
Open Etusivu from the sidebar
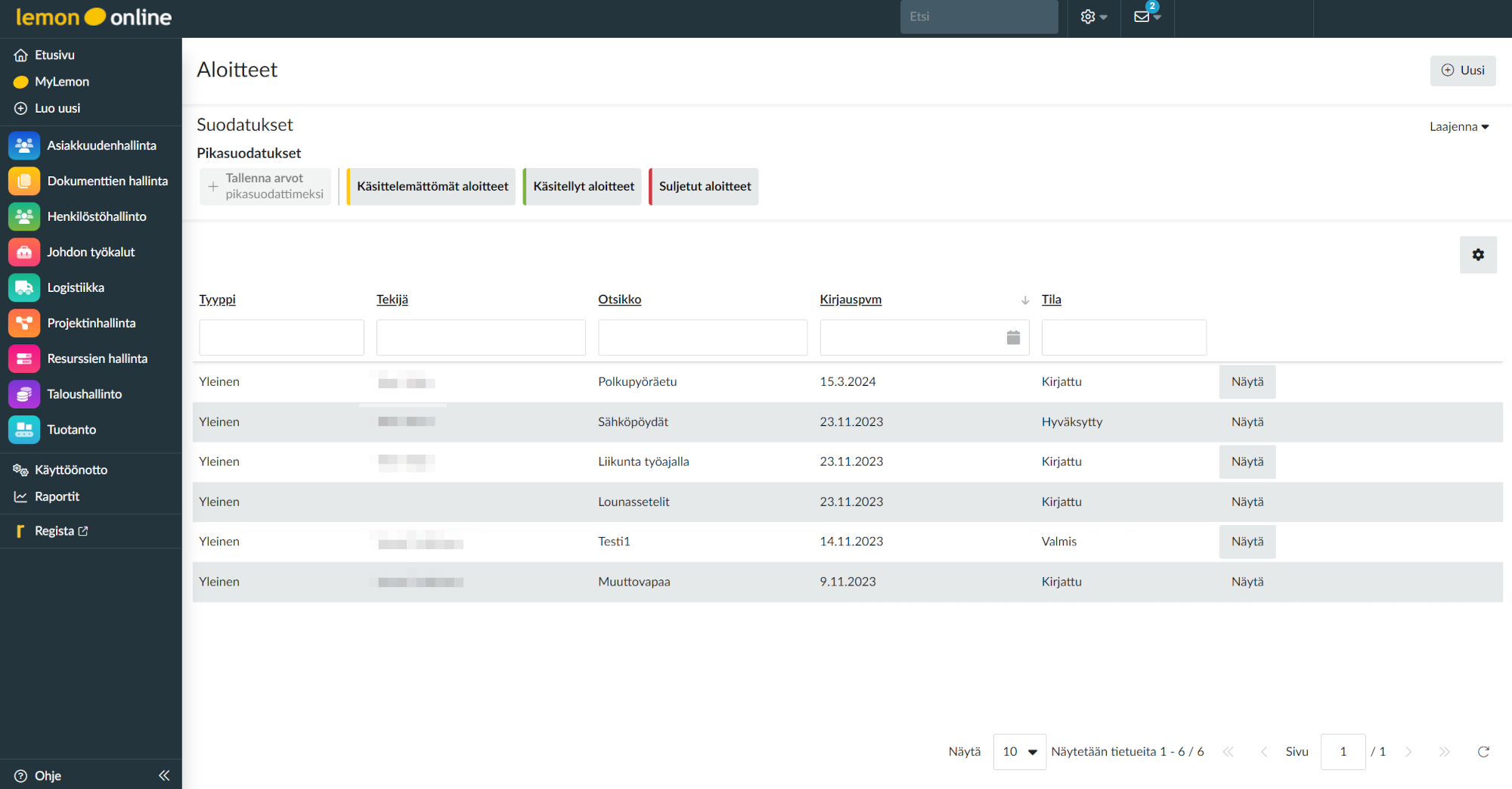[x=54, y=55]
